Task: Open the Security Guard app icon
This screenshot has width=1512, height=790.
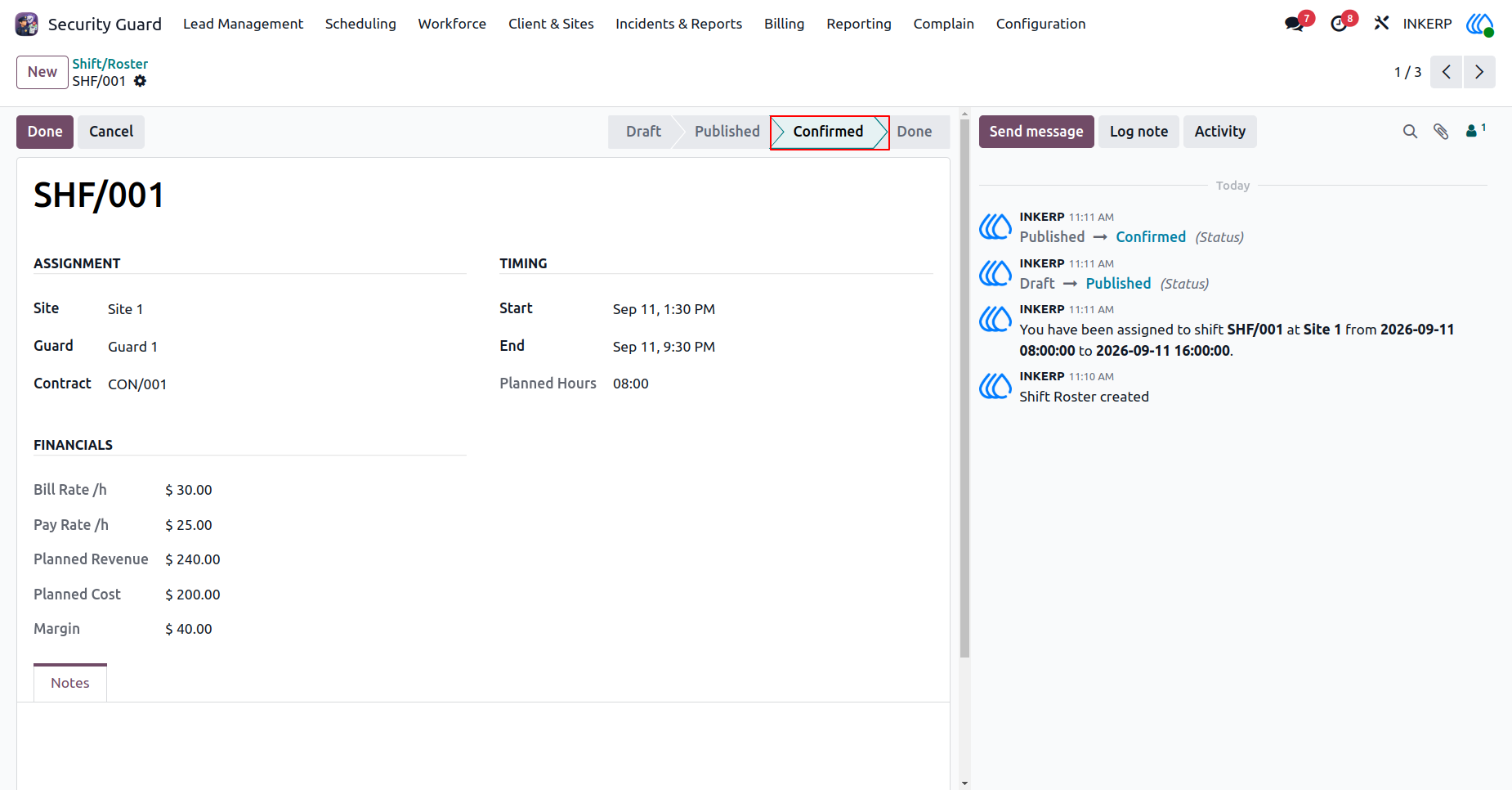Action: coord(26,24)
